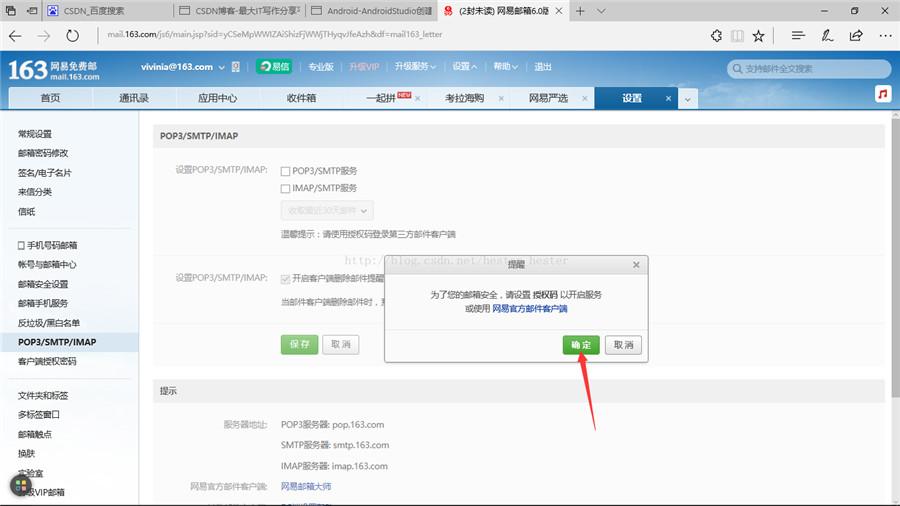Switch to Android-AndroidStudio browser tab

coord(373,11)
